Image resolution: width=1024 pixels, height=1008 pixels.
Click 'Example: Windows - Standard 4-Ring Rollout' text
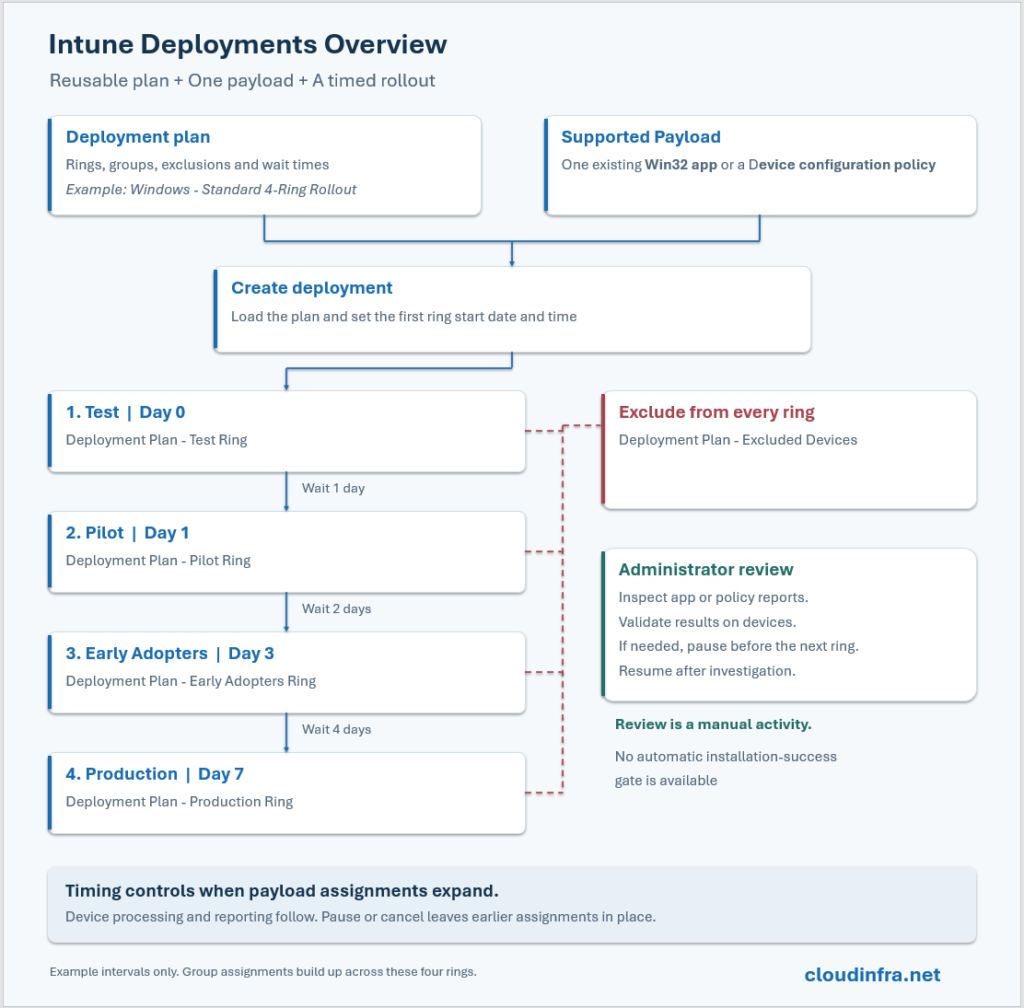click(211, 189)
